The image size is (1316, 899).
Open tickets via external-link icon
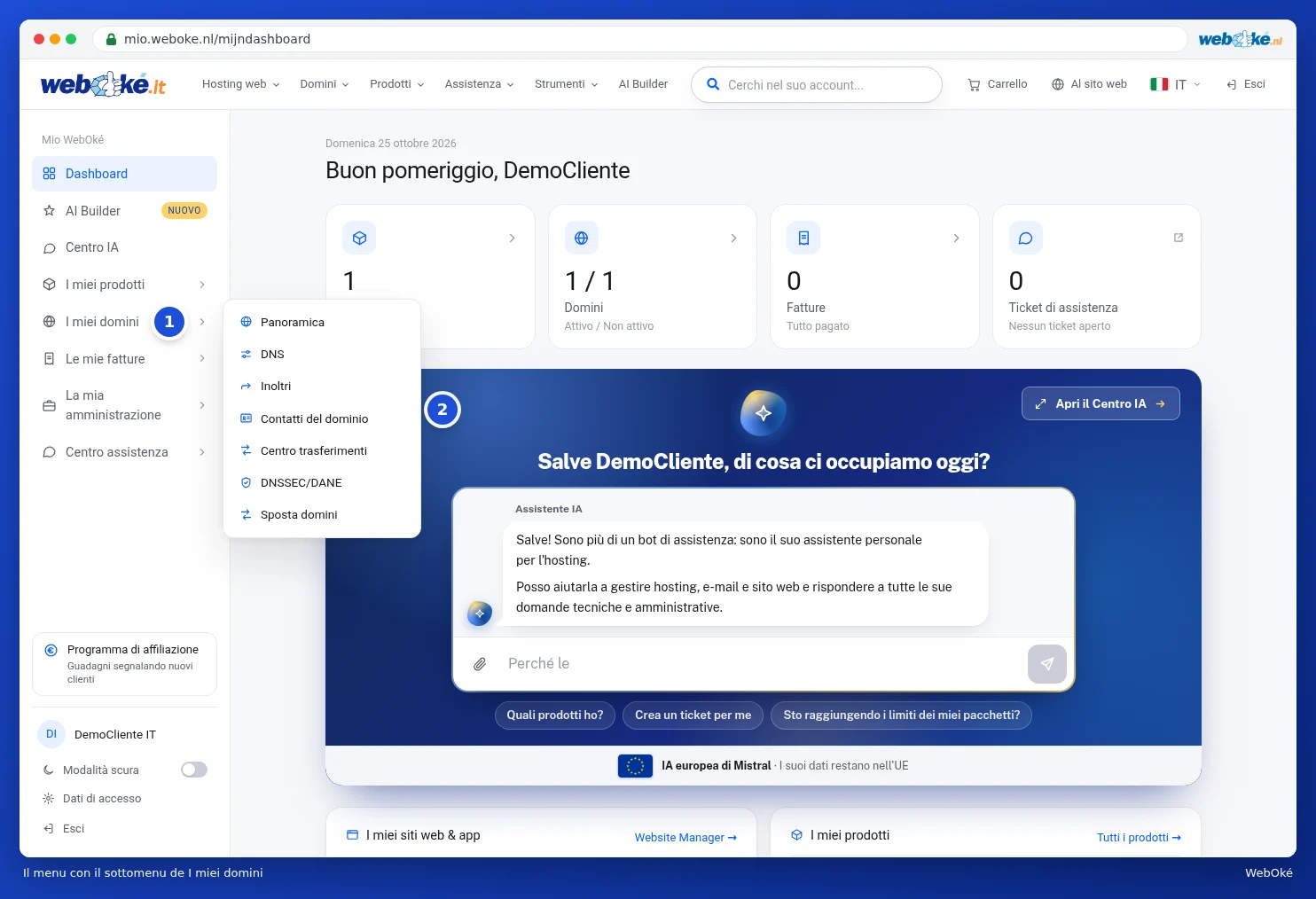(1179, 238)
